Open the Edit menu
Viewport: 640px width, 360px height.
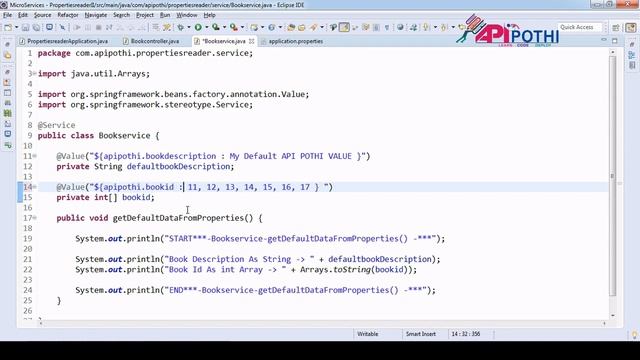point(22,15)
